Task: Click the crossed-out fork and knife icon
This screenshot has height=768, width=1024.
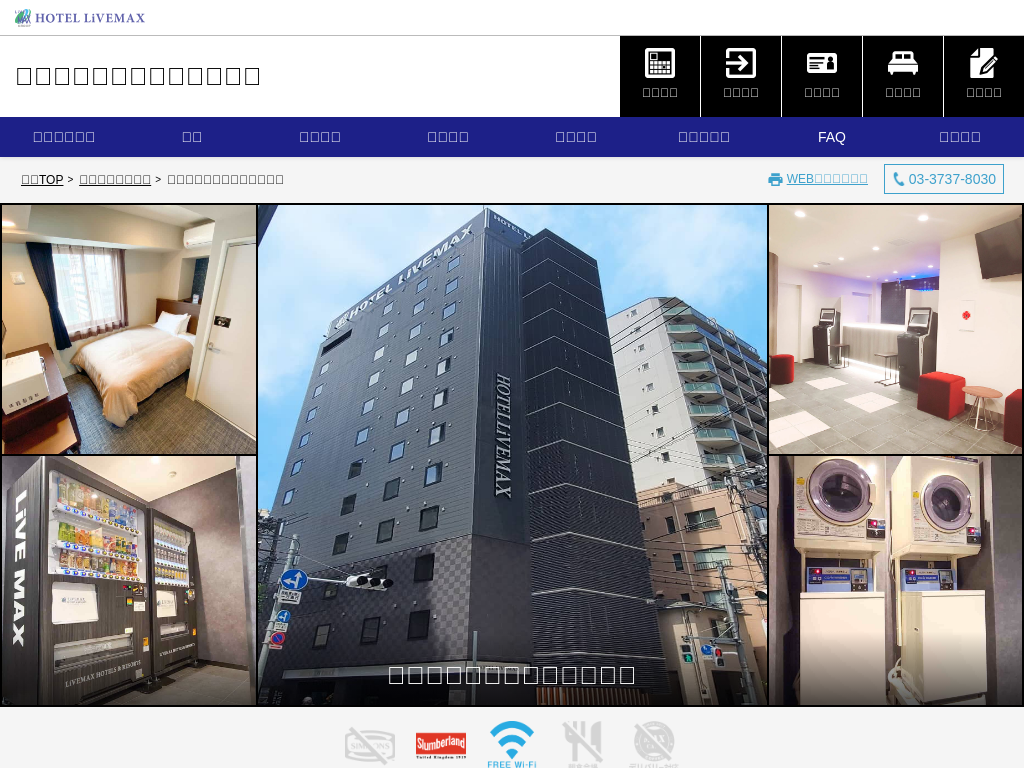Action: coord(582,744)
